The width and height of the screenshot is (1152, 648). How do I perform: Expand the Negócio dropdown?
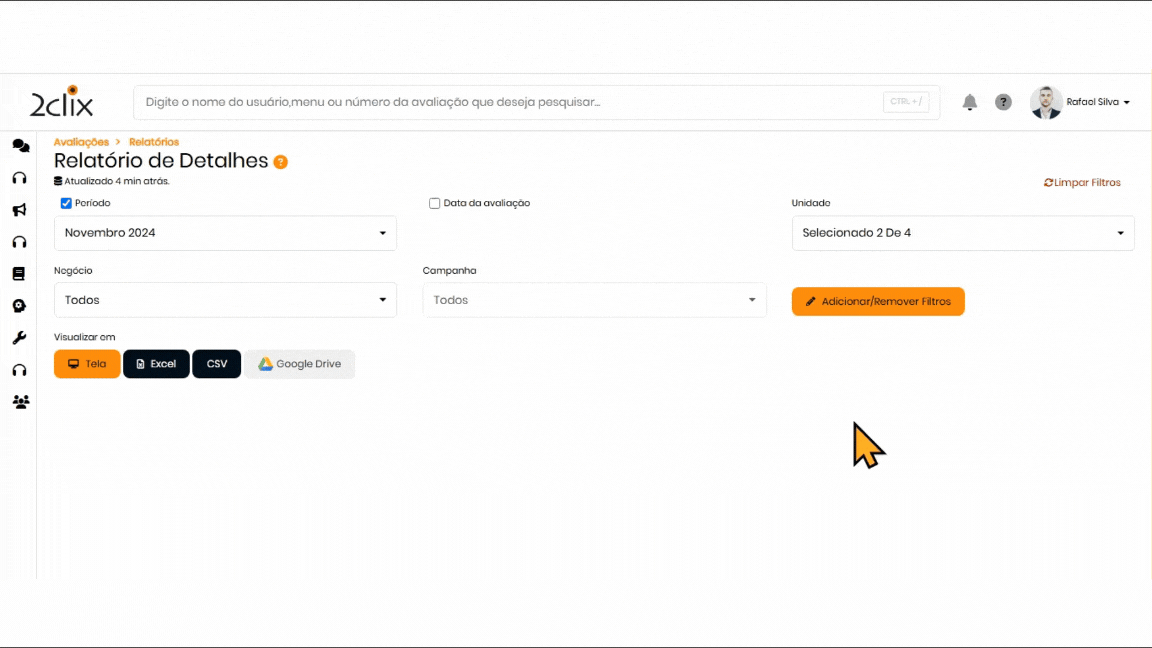[x=225, y=300]
